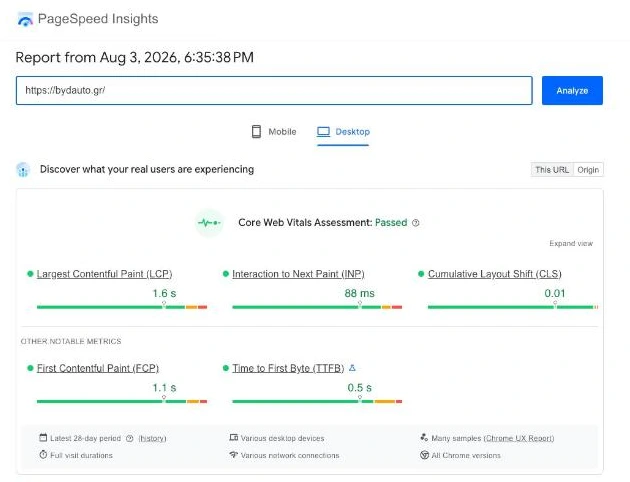This screenshot has height=482, width=630.
Task: Click the calendar icon for Latest 28-day period
Action: 43,437
